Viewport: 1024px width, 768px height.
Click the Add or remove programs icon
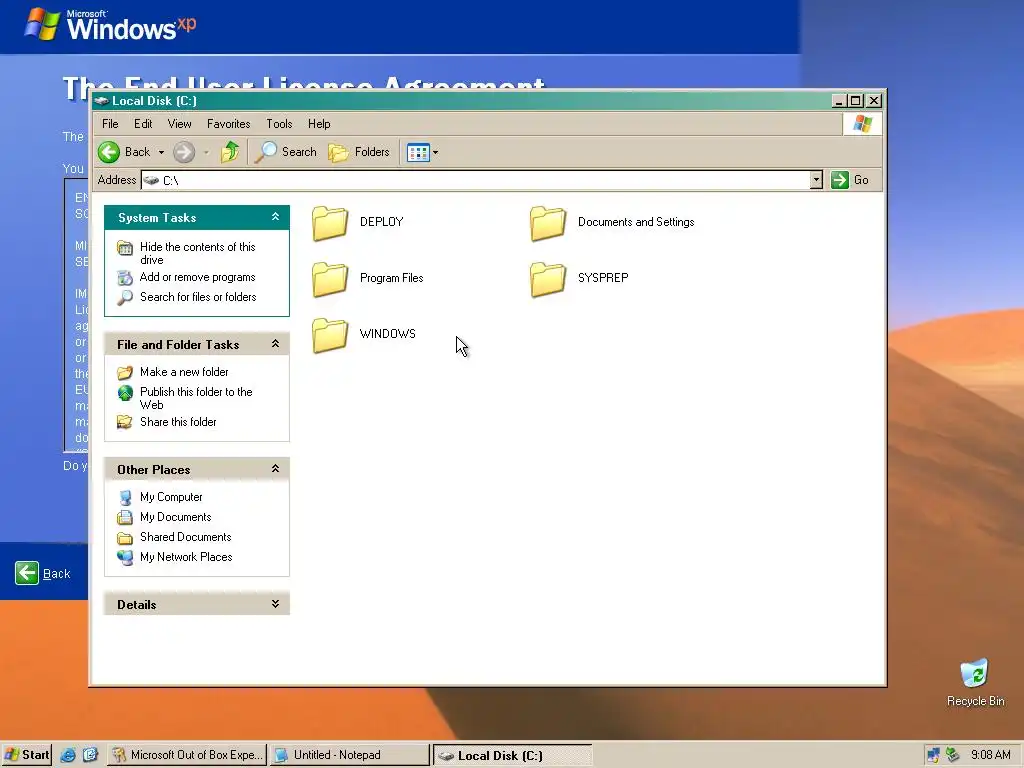(x=125, y=278)
